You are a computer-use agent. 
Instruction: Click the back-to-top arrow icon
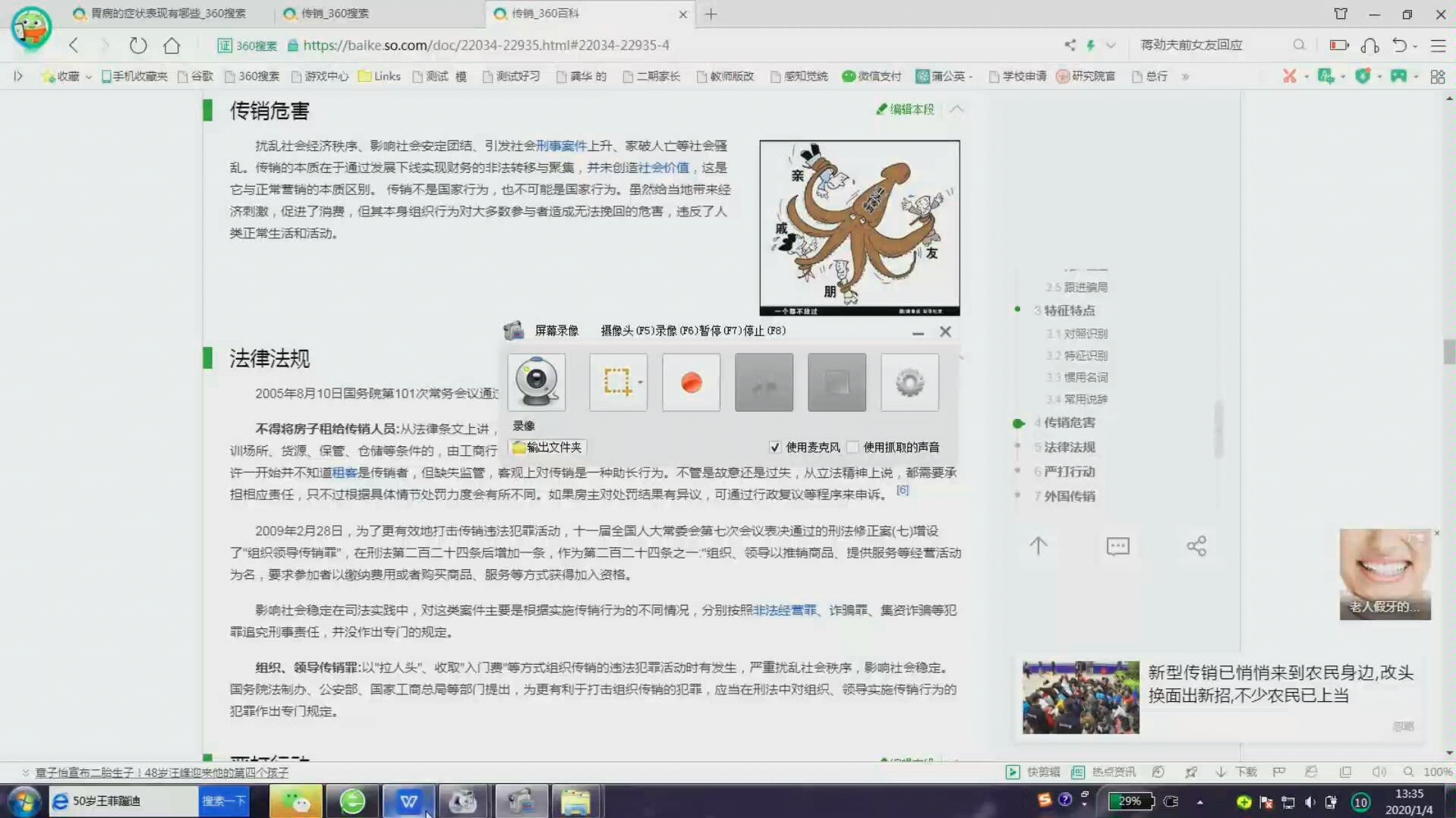pos(1038,546)
